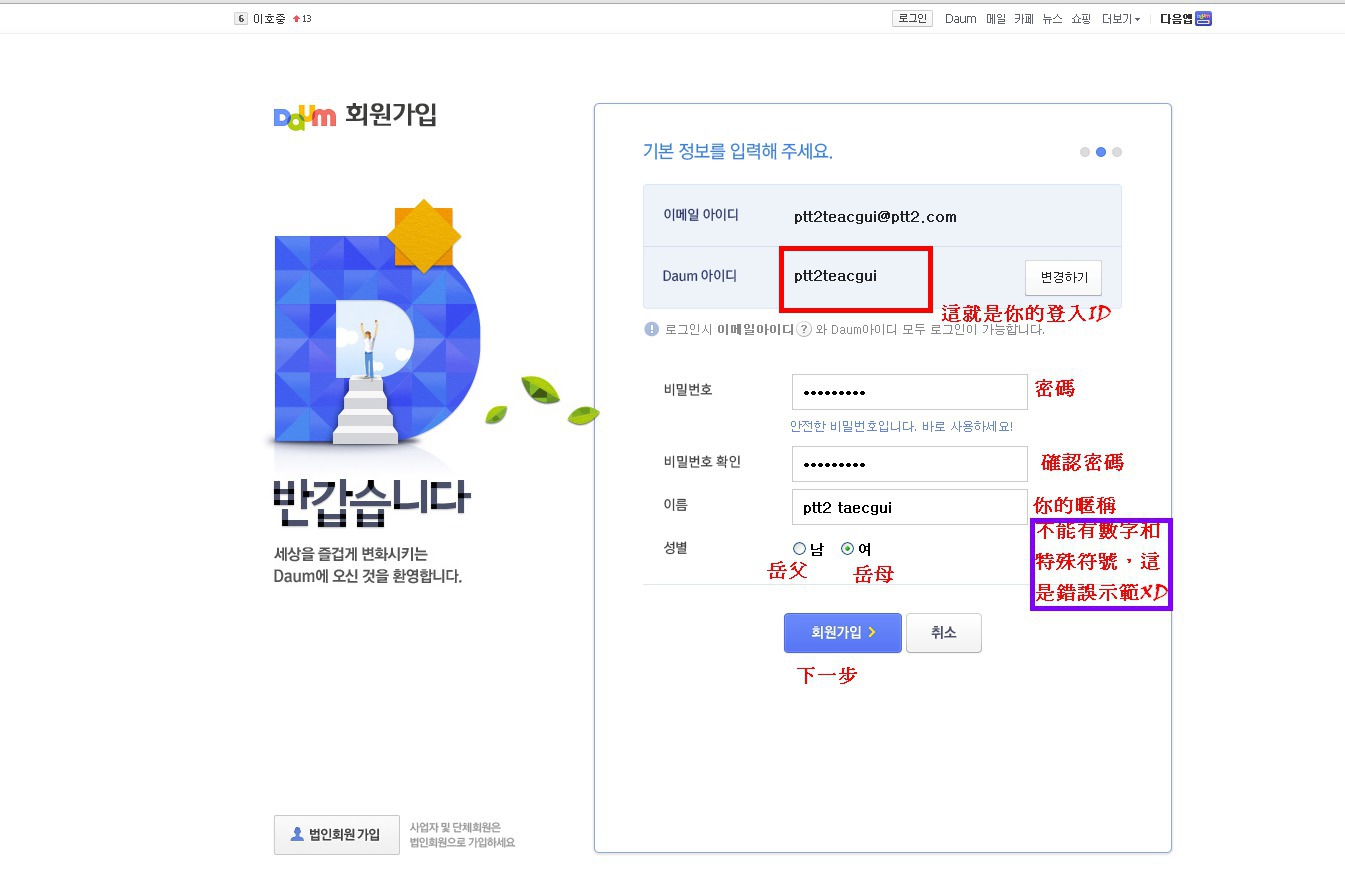This screenshot has width=1345, height=893.
Task: Open the trending search term 이호중
Action: pos(269,19)
